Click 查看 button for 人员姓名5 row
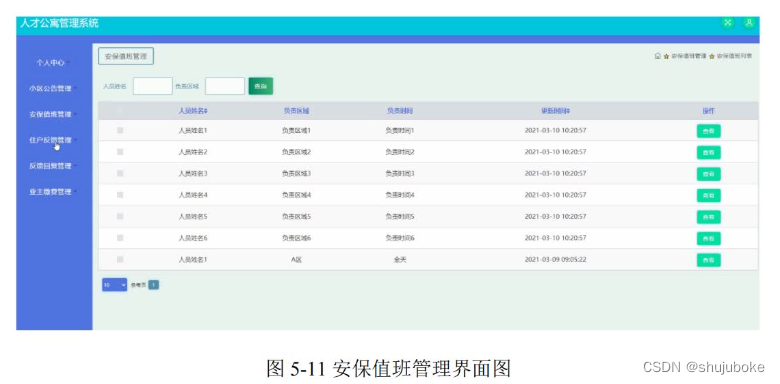Viewport: 780px width, 384px height. [708, 217]
